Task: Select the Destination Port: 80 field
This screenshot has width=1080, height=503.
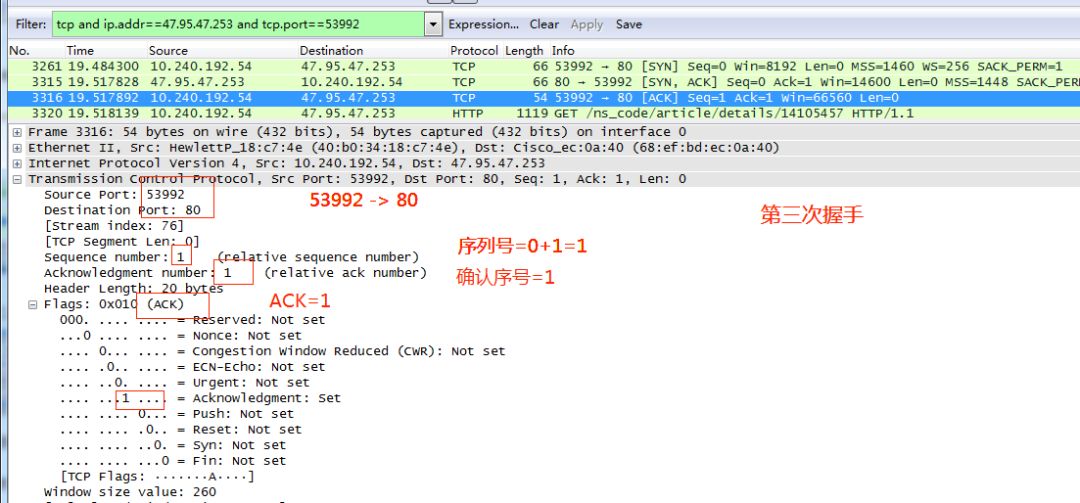Action: tap(122, 210)
